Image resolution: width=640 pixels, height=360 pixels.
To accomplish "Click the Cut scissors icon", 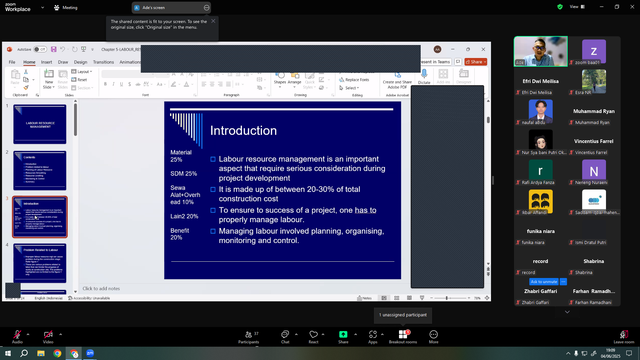I will pyautogui.click(x=26, y=72).
